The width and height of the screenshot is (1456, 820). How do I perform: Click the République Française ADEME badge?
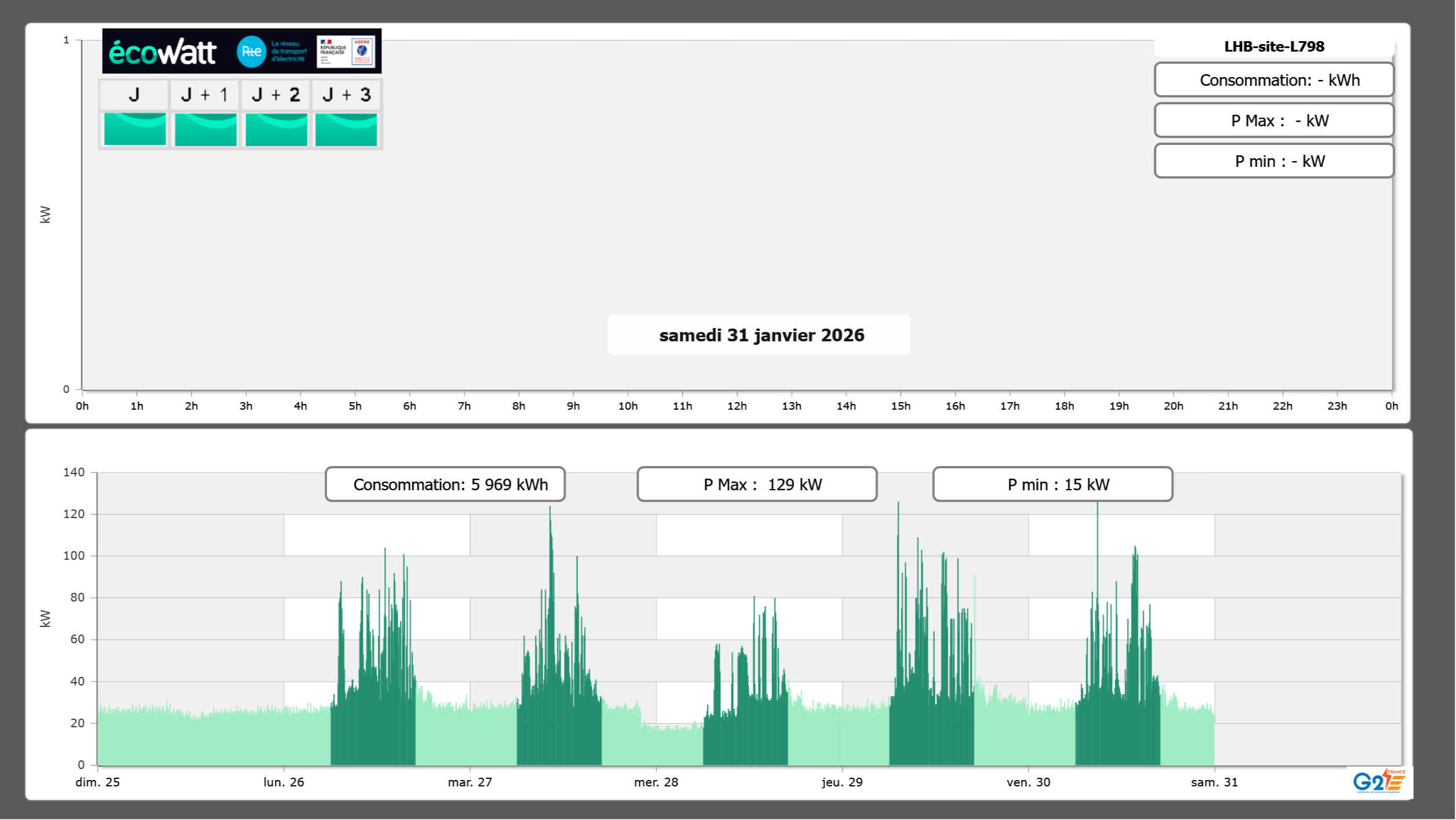346,52
